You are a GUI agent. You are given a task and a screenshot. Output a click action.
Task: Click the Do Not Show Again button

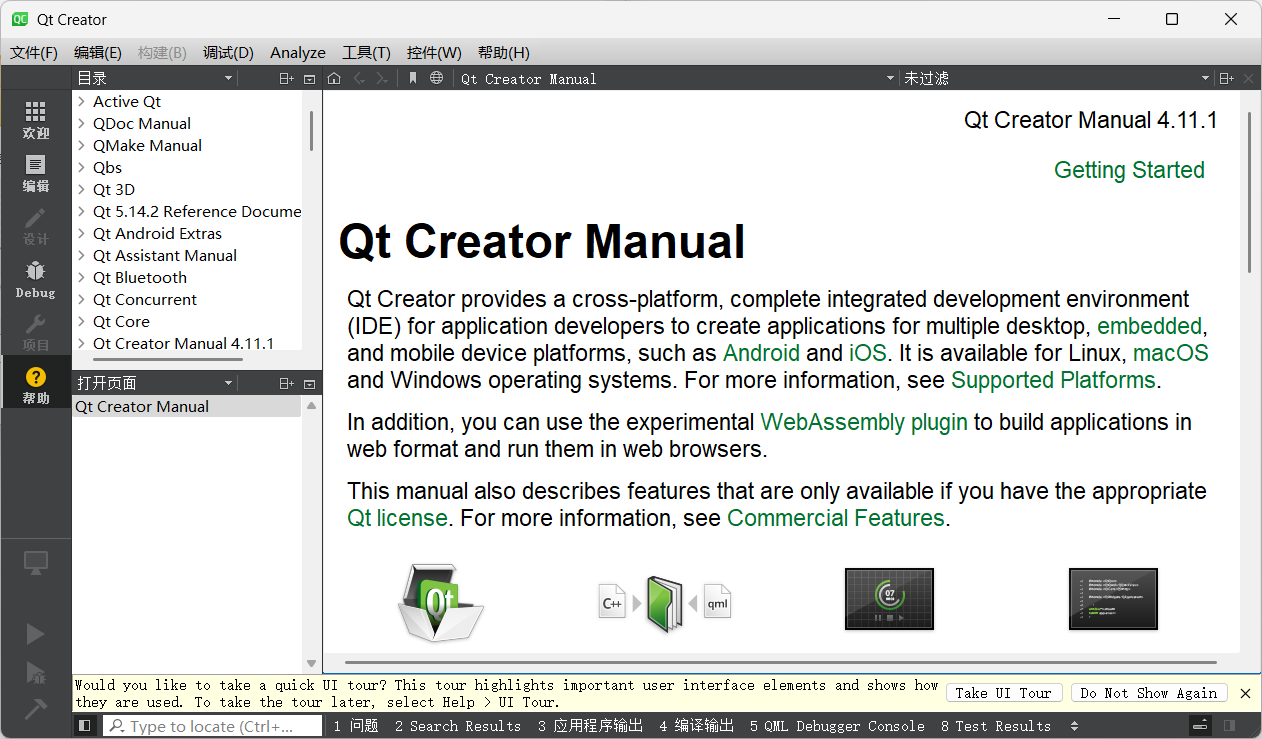pyautogui.click(x=1148, y=693)
